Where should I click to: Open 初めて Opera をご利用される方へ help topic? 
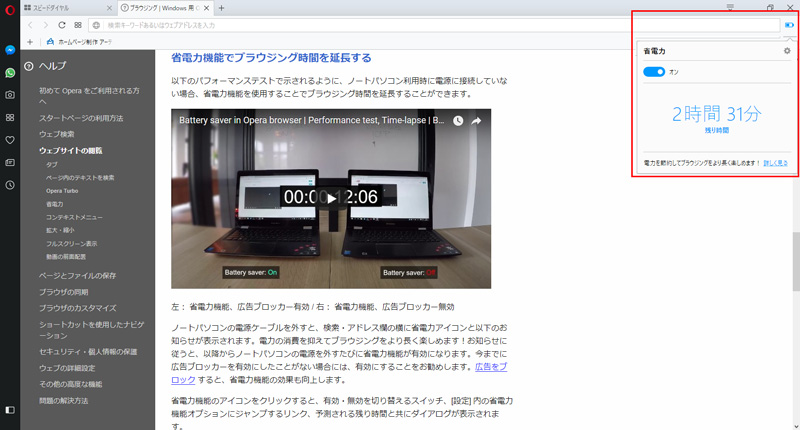click(x=89, y=96)
